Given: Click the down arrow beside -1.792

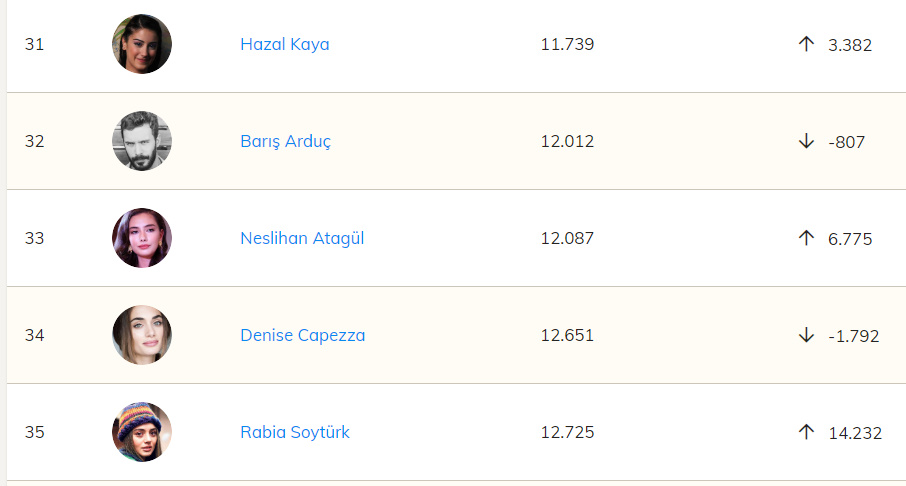Looking at the screenshot, I should pyautogui.click(x=806, y=335).
